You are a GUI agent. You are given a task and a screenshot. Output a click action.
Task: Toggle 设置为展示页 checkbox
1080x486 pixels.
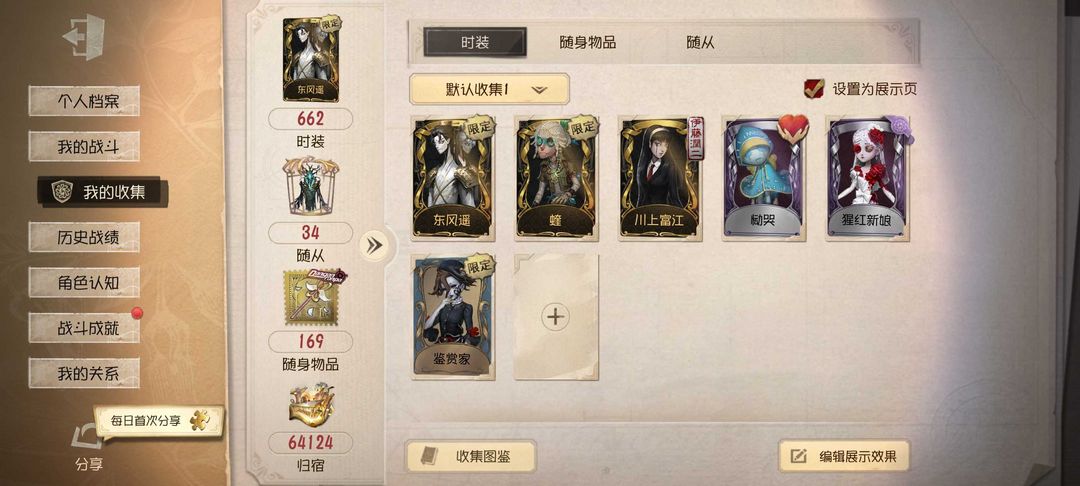[814, 88]
